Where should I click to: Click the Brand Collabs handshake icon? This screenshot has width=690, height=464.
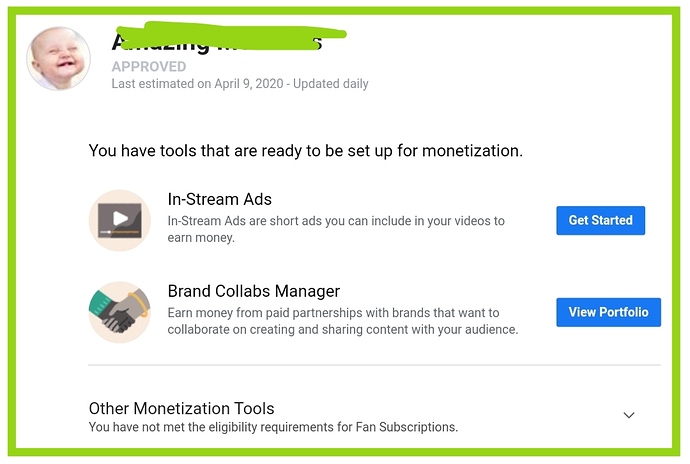pos(120,312)
